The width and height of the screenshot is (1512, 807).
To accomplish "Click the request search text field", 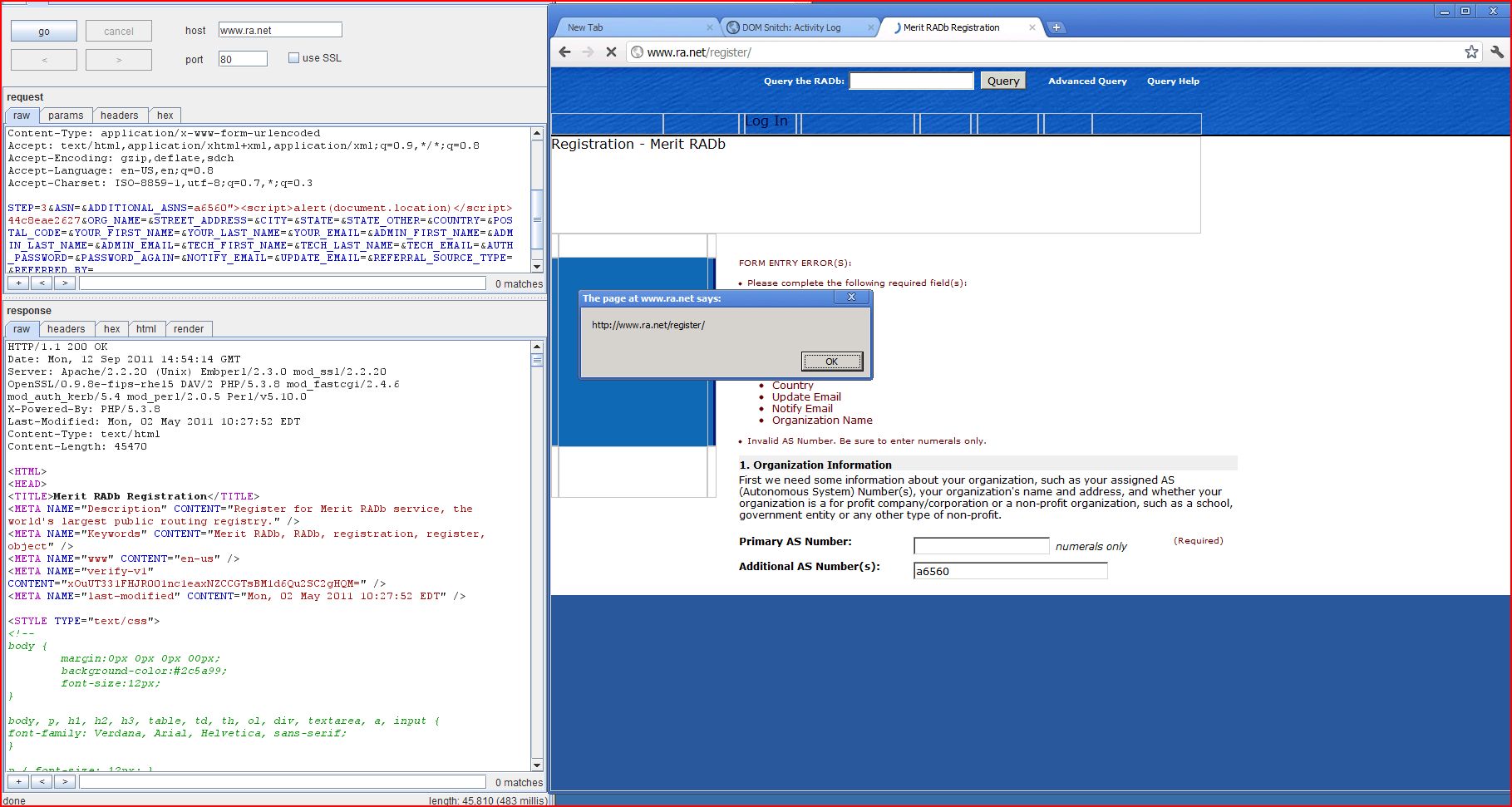I will click(x=283, y=283).
